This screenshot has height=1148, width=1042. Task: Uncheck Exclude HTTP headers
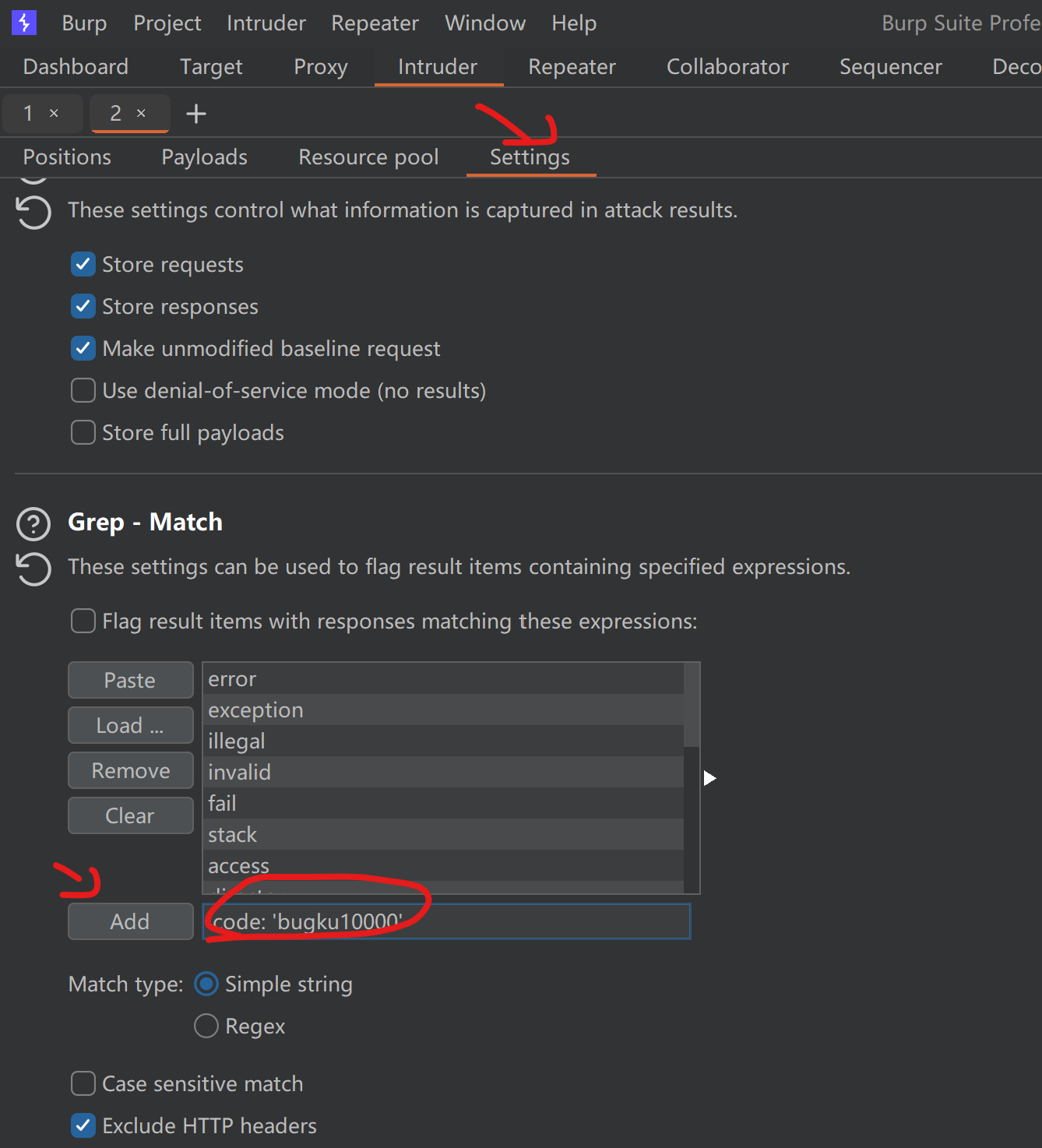click(x=83, y=1125)
